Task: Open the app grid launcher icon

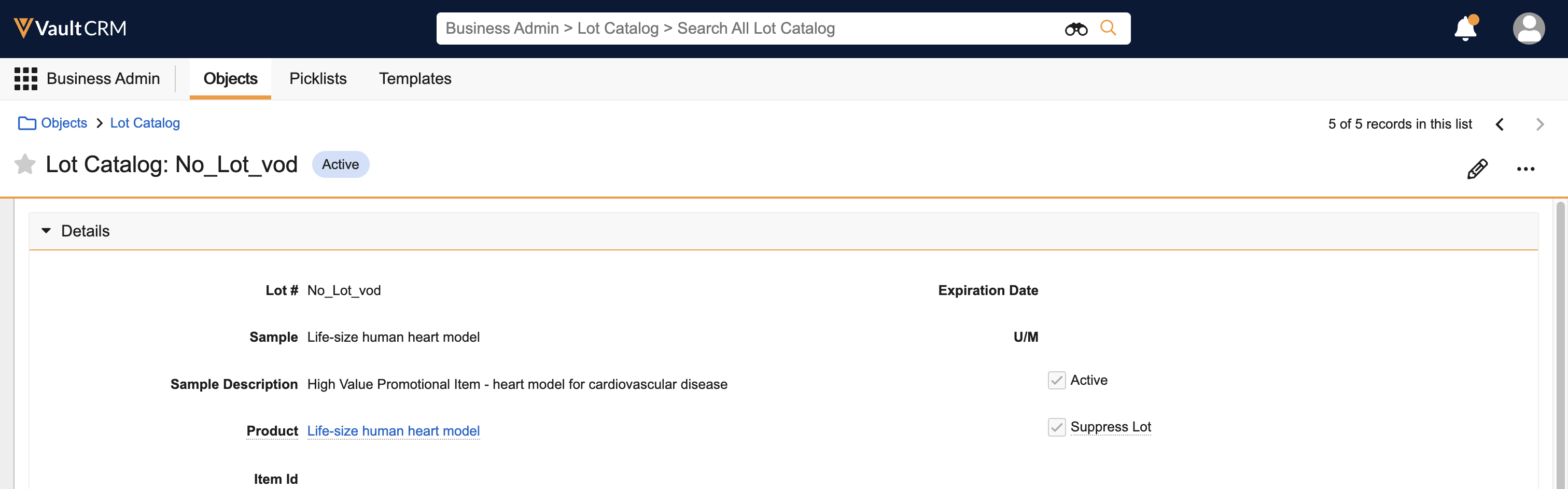Action: point(25,78)
